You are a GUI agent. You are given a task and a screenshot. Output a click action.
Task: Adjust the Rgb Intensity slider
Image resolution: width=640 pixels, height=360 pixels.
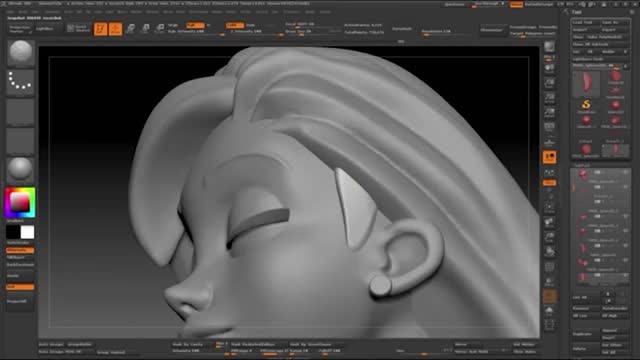(x=196, y=32)
